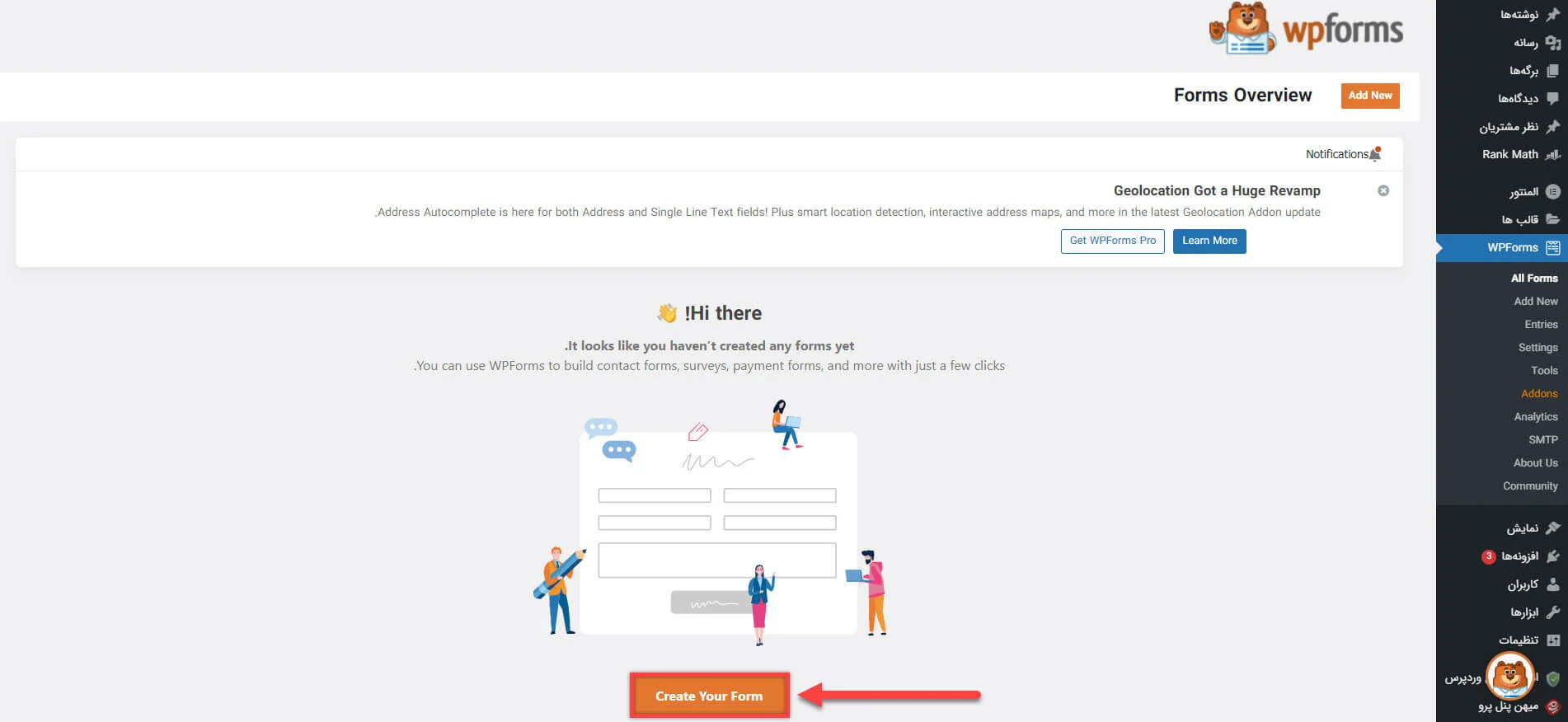Click the ابزارها tools wrench icon
The image size is (1568, 722).
(1553, 612)
